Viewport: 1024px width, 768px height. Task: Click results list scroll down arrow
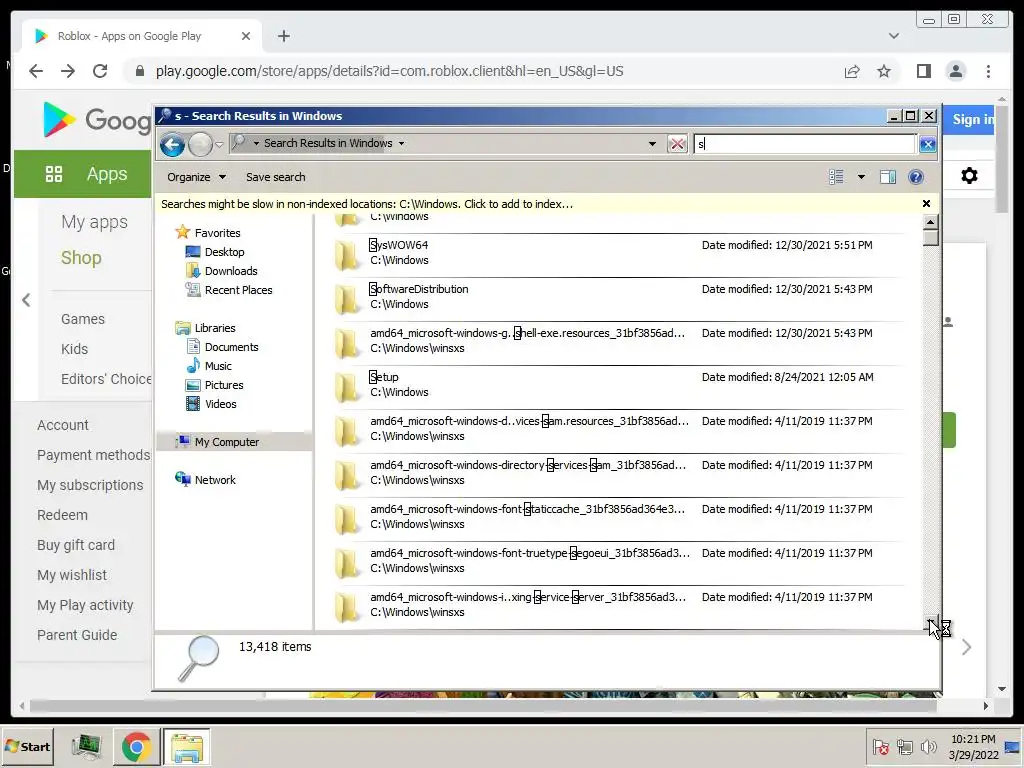(931, 622)
